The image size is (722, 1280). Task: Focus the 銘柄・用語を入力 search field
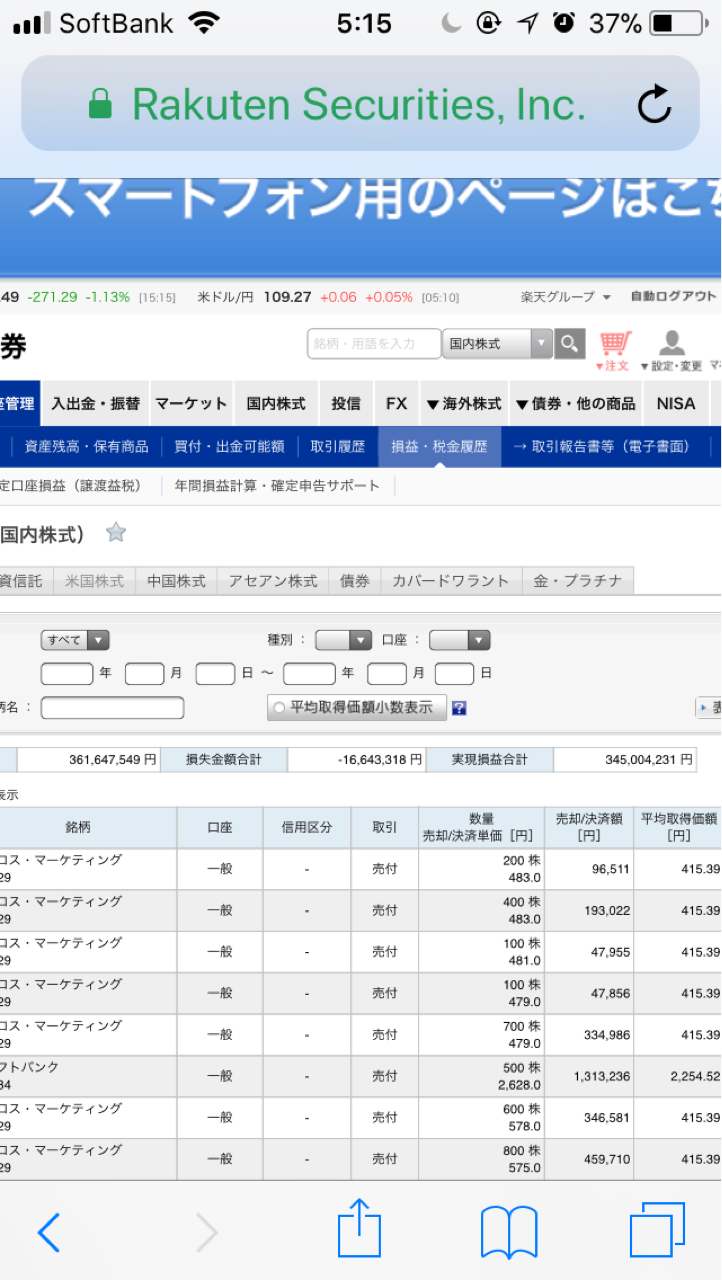[x=374, y=344]
